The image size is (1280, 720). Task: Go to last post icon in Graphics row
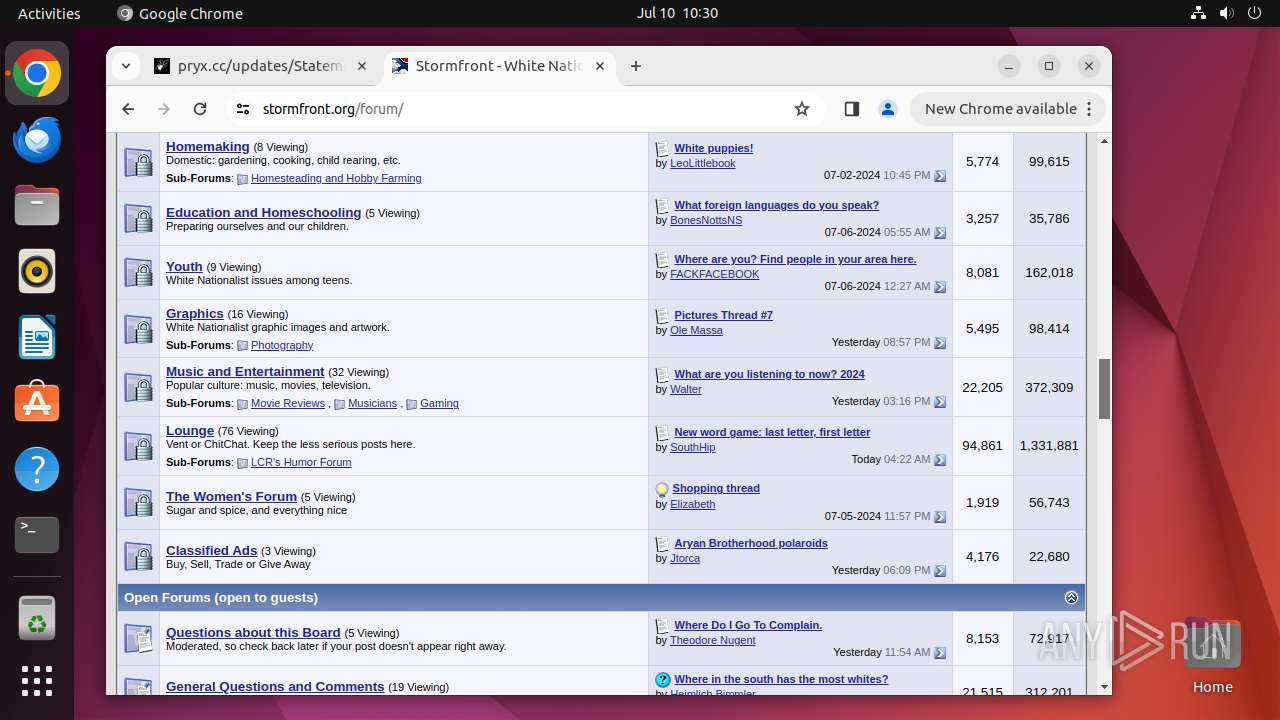point(940,343)
